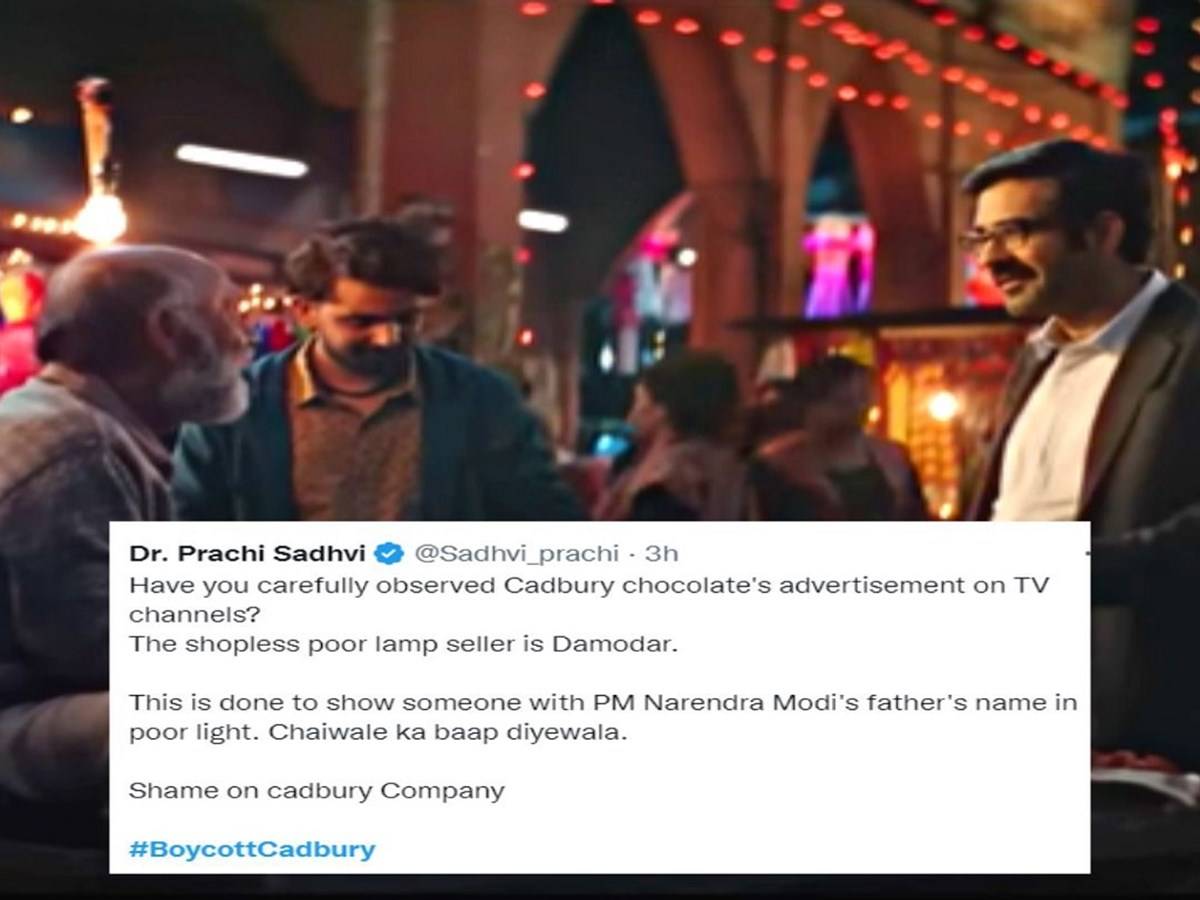Select the line mentioning lamp seller Damodar
The width and height of the screenshot is (1200, 900).
pos(403,644)
